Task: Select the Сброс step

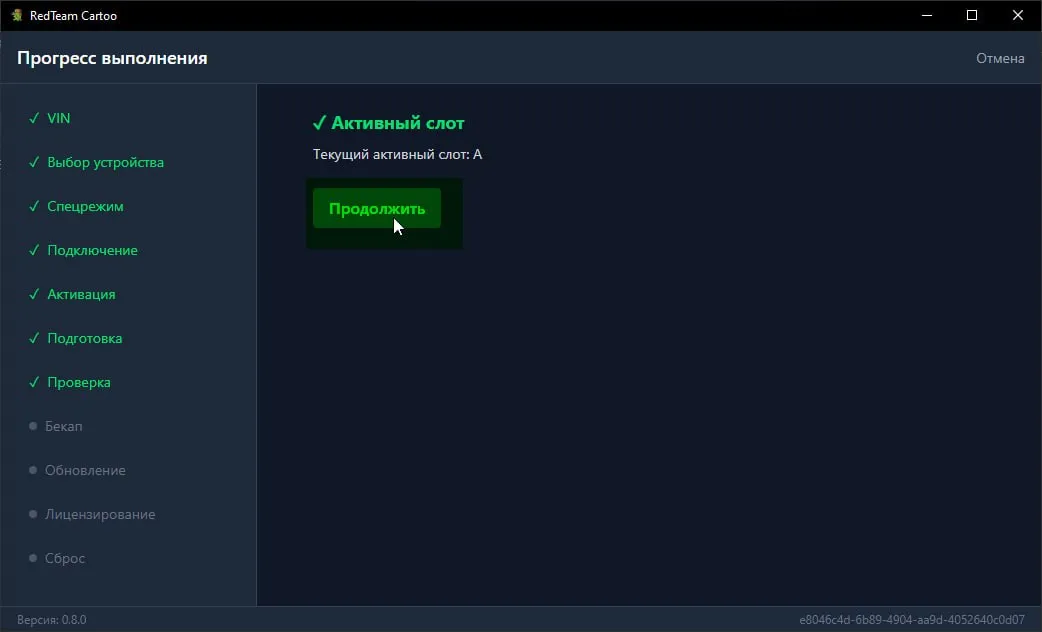Action: tap(65, 558)
